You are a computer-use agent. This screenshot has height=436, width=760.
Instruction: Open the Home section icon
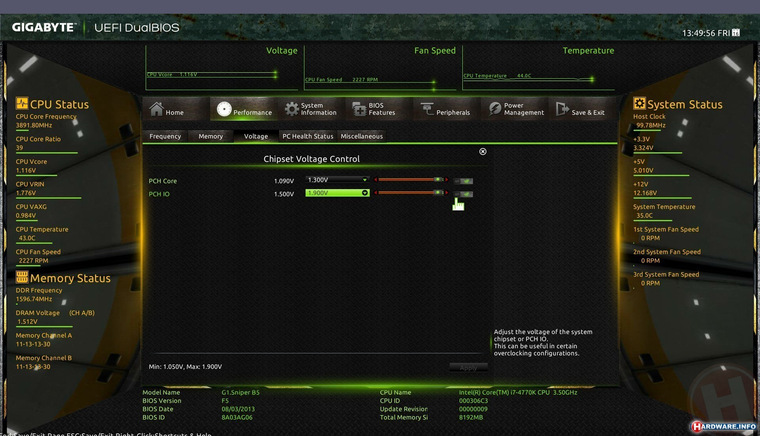coord(156,109)
